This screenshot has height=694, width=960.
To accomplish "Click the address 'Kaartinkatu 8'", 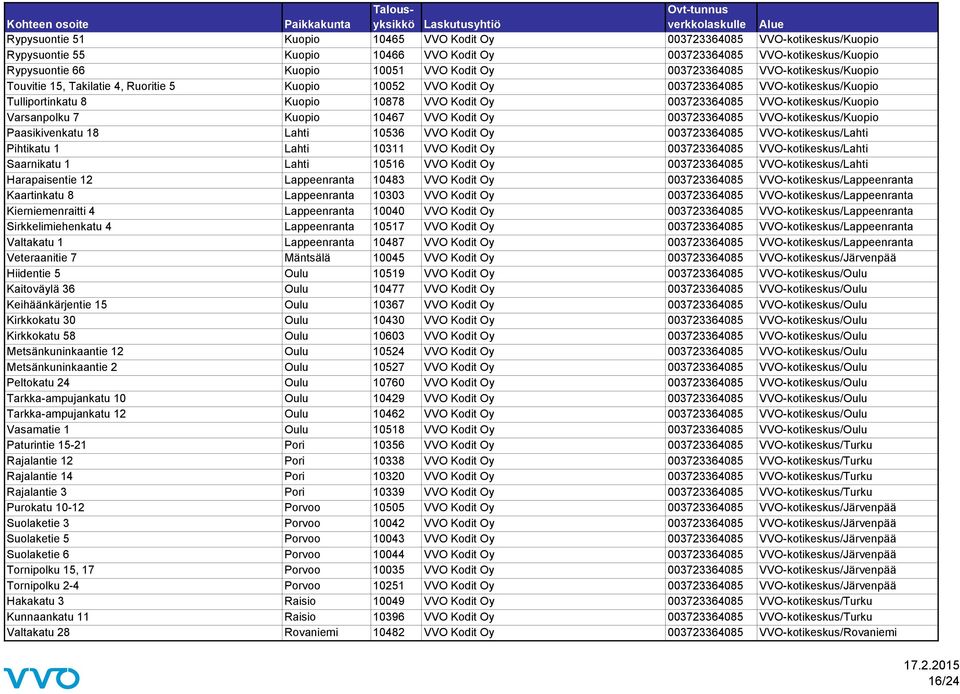I will tap(40, 195).
